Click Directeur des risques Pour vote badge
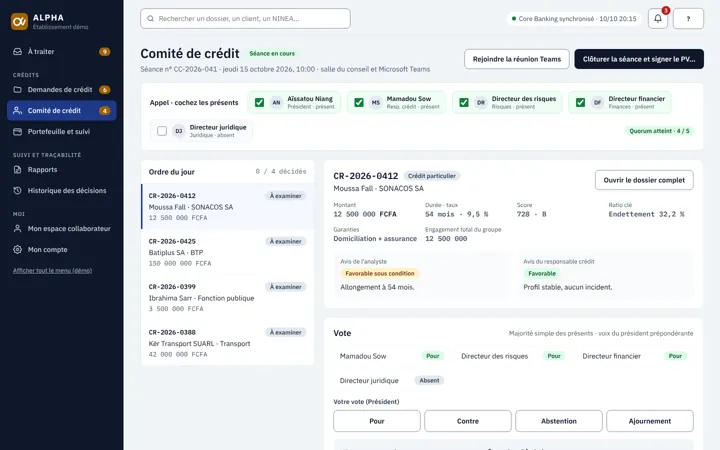The image size is (720, 450). coord(554,356)
